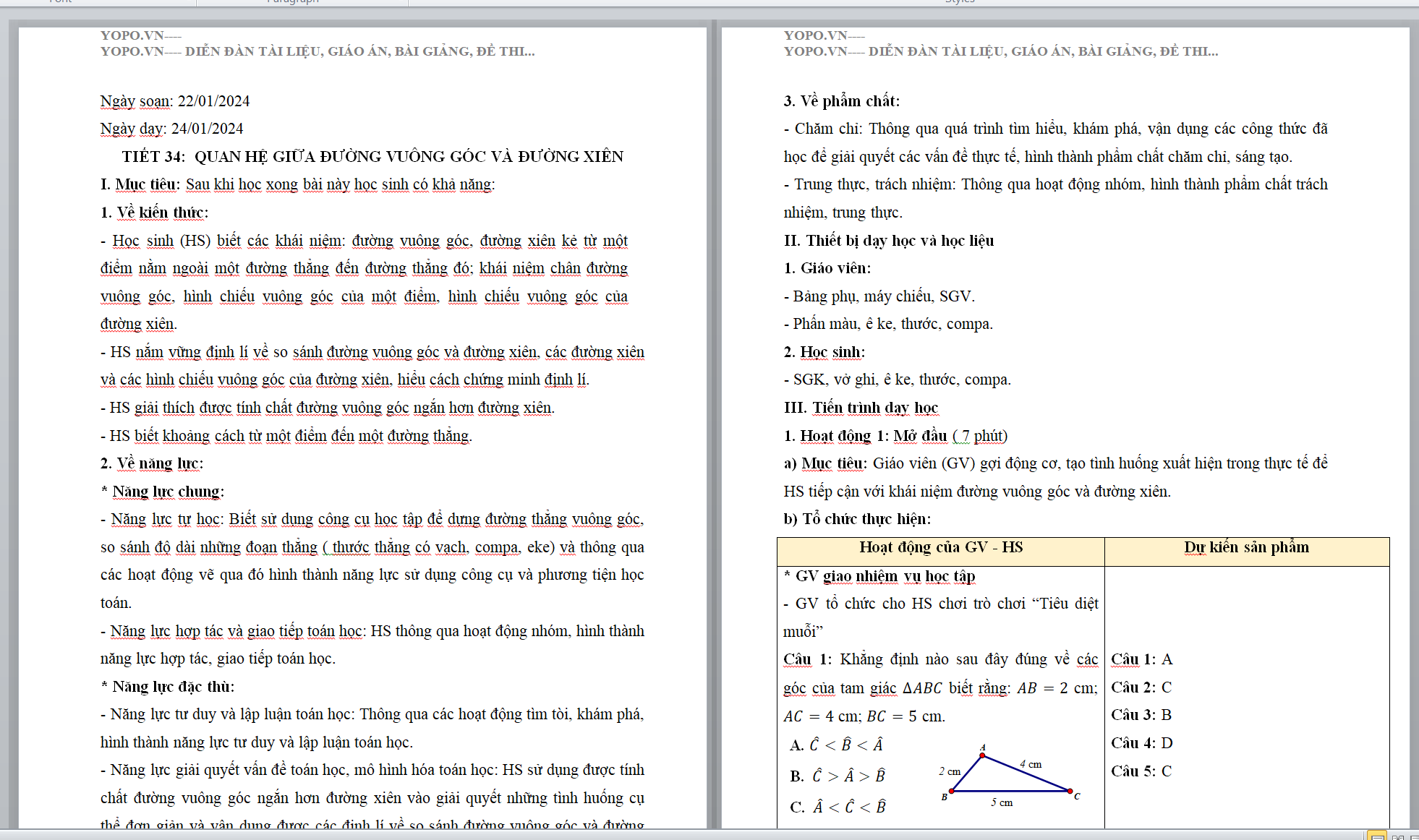1419x840 pixels.
Task: Click the answer 'Câu 2: C'
Action: click(1141, 687)
